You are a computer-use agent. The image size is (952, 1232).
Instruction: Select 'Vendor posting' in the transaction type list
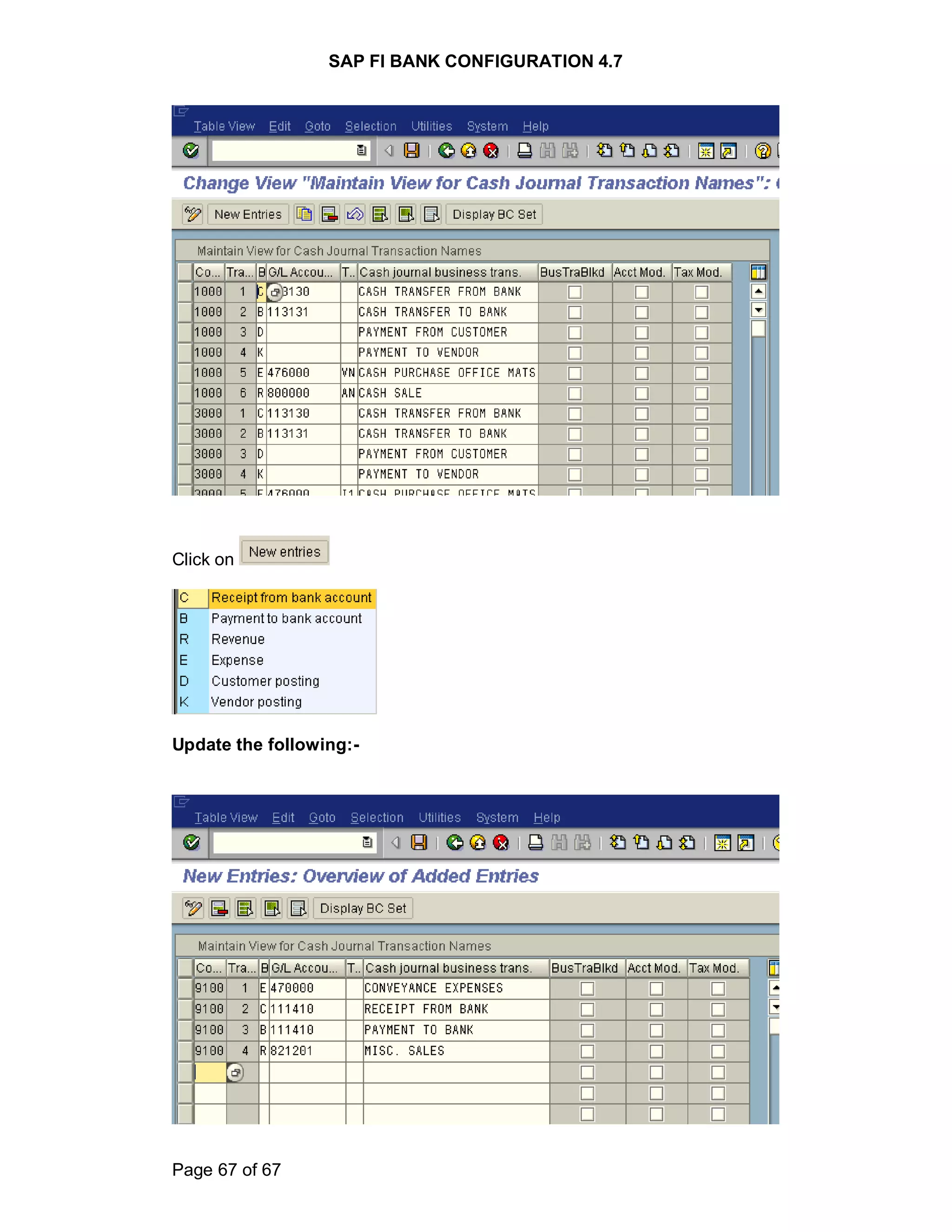pos(257,702)
